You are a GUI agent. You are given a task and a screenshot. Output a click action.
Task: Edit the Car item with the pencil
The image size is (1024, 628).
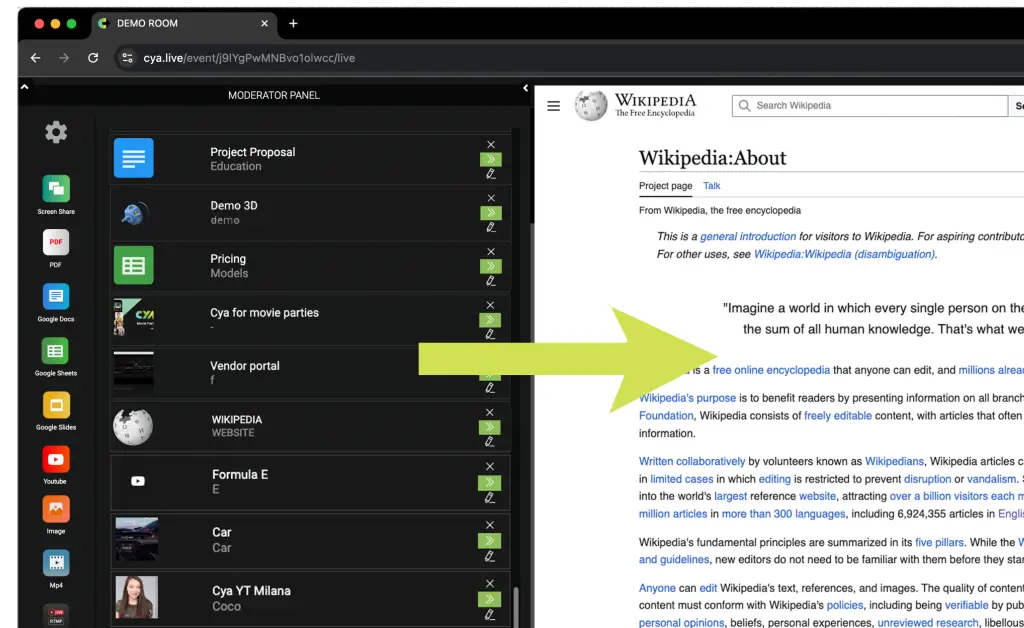point(490,556)
